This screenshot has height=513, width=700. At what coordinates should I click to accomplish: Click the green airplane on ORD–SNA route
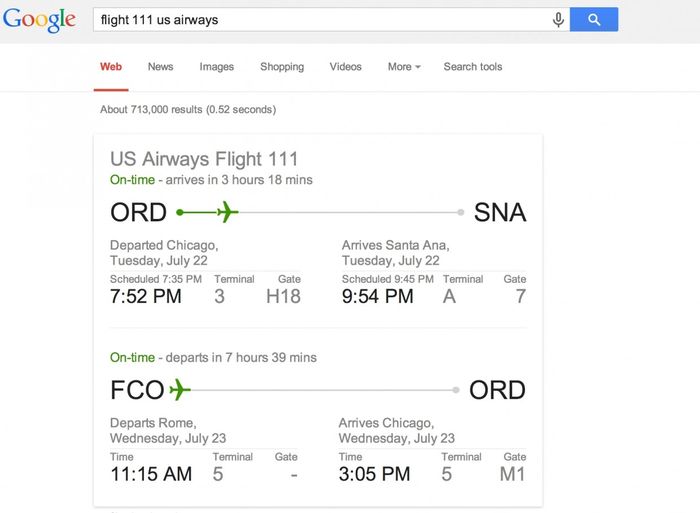(x=227, y=212)
